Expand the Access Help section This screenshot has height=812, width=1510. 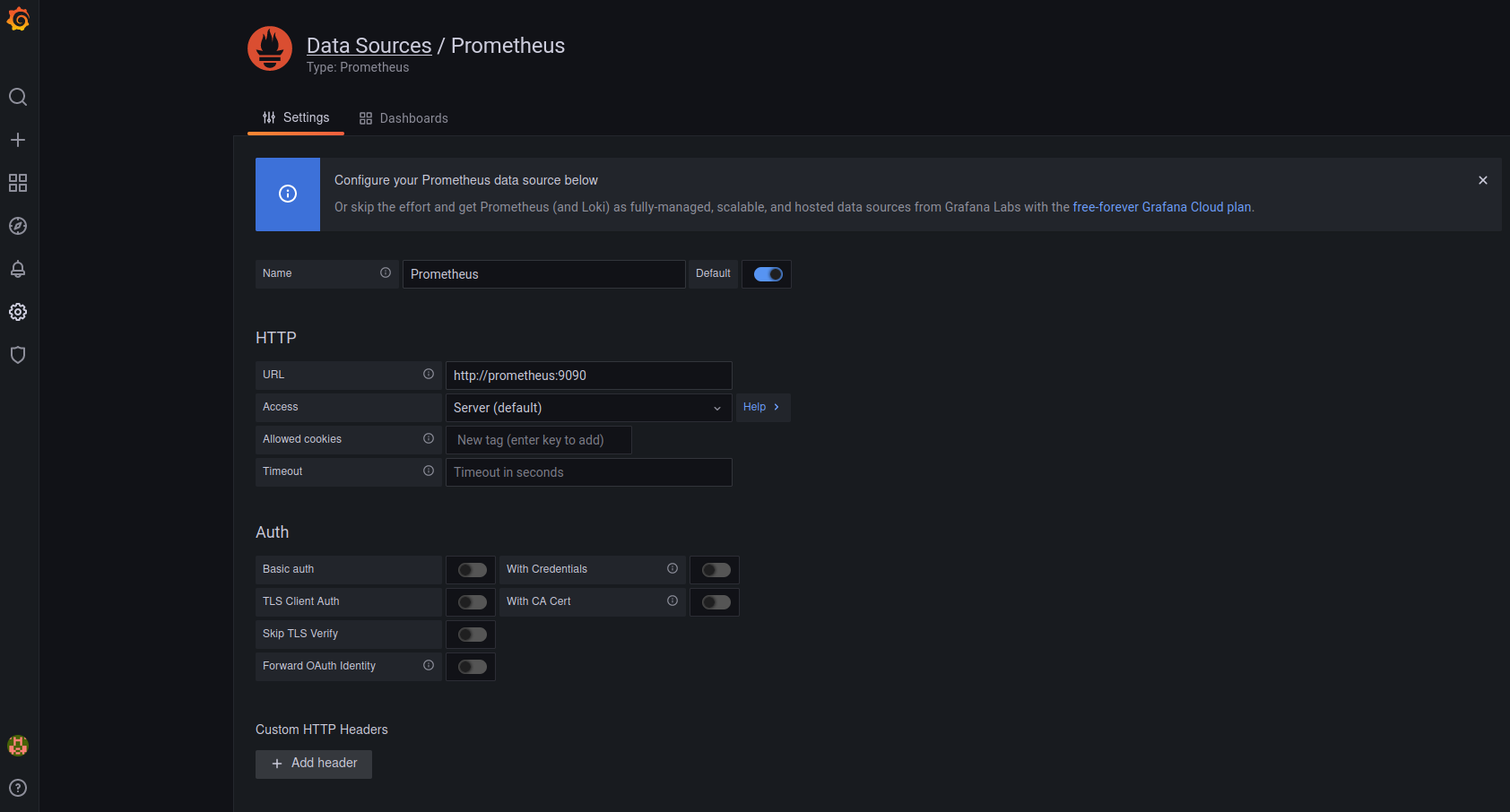click(x=761, y=407)
